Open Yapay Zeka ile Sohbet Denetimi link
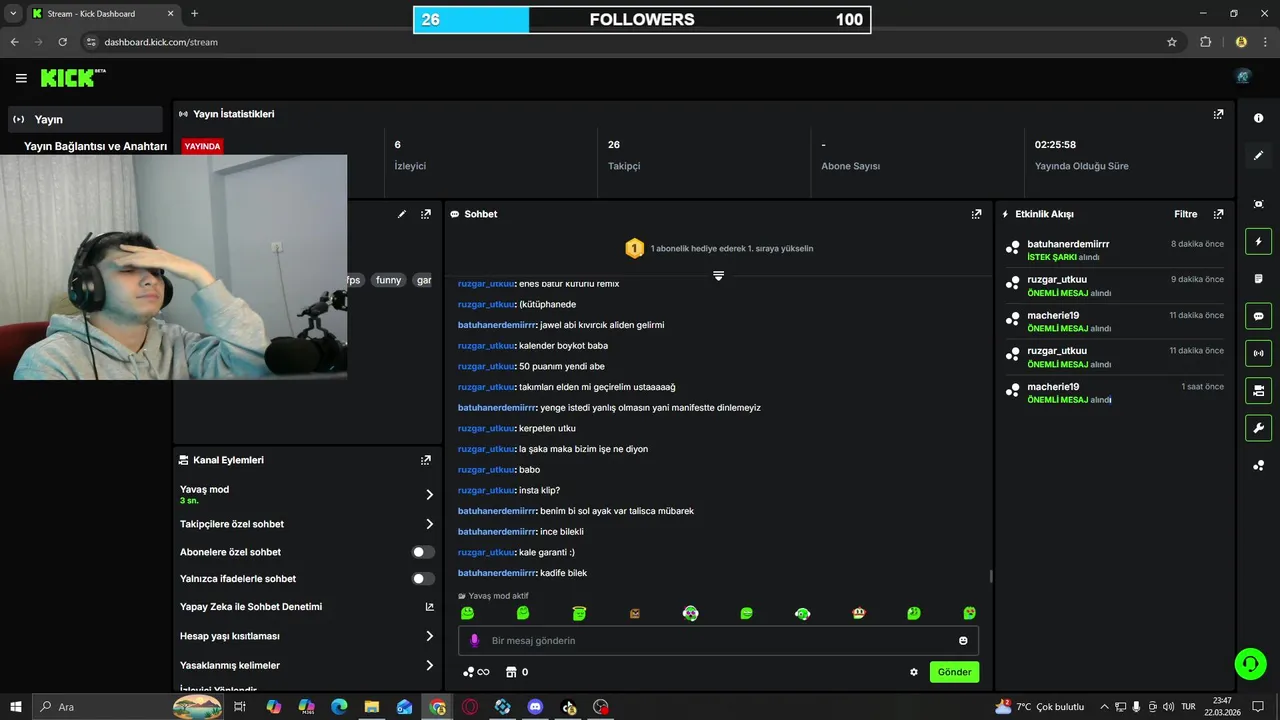 point(306,607)
